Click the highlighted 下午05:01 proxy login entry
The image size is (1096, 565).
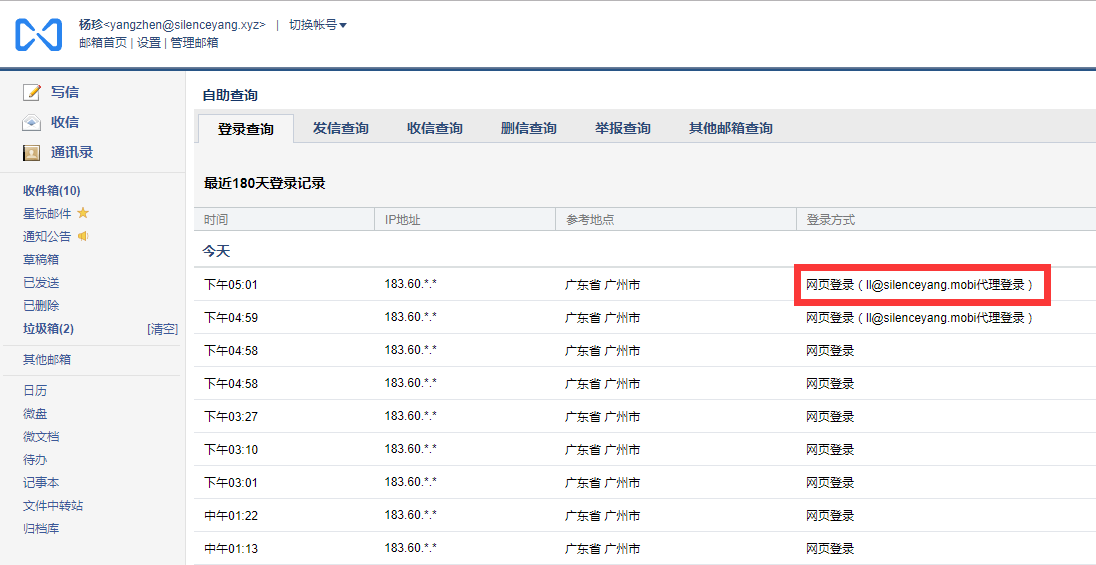(x=919, y=285)
